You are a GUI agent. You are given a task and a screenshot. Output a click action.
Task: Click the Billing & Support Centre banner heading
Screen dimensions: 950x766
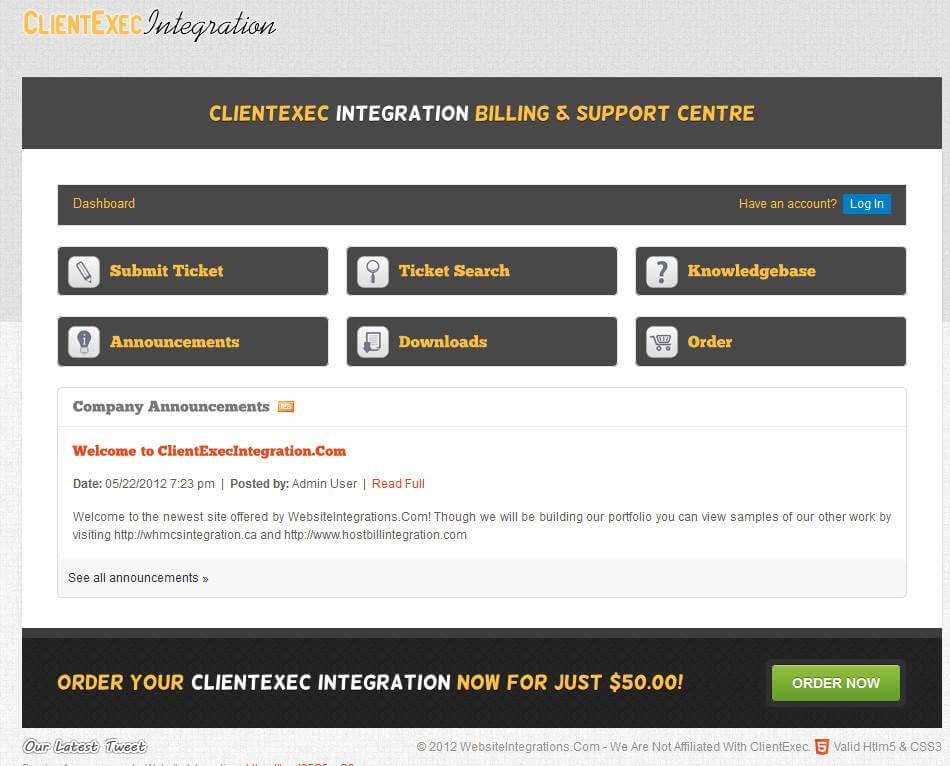click(x=482, y=113)
